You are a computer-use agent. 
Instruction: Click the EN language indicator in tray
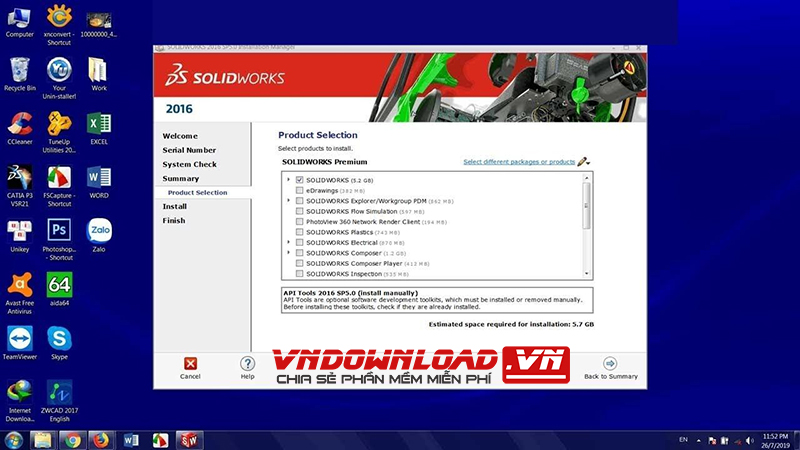[683, 440]
